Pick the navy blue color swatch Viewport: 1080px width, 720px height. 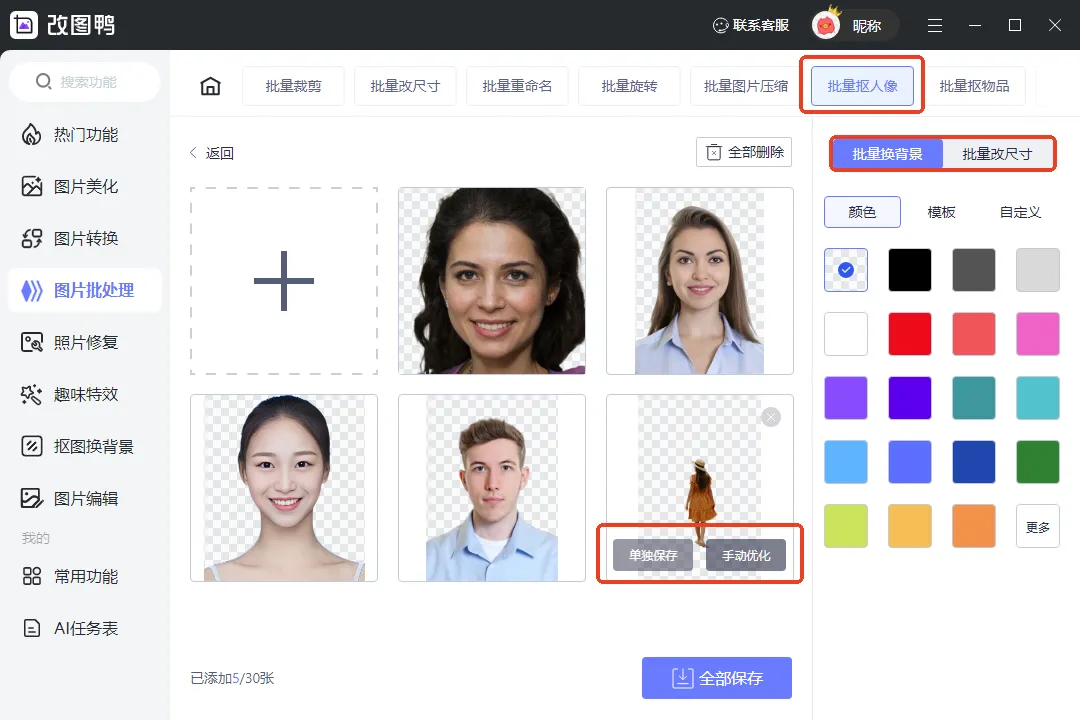click(974, 462)
